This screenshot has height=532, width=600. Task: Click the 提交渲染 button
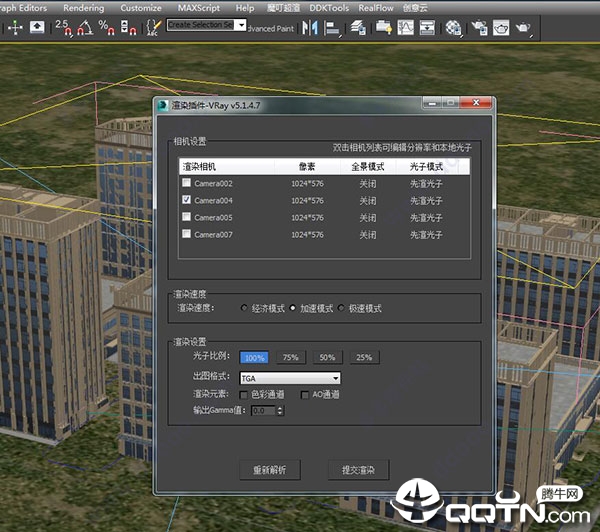tap(358, 468)
